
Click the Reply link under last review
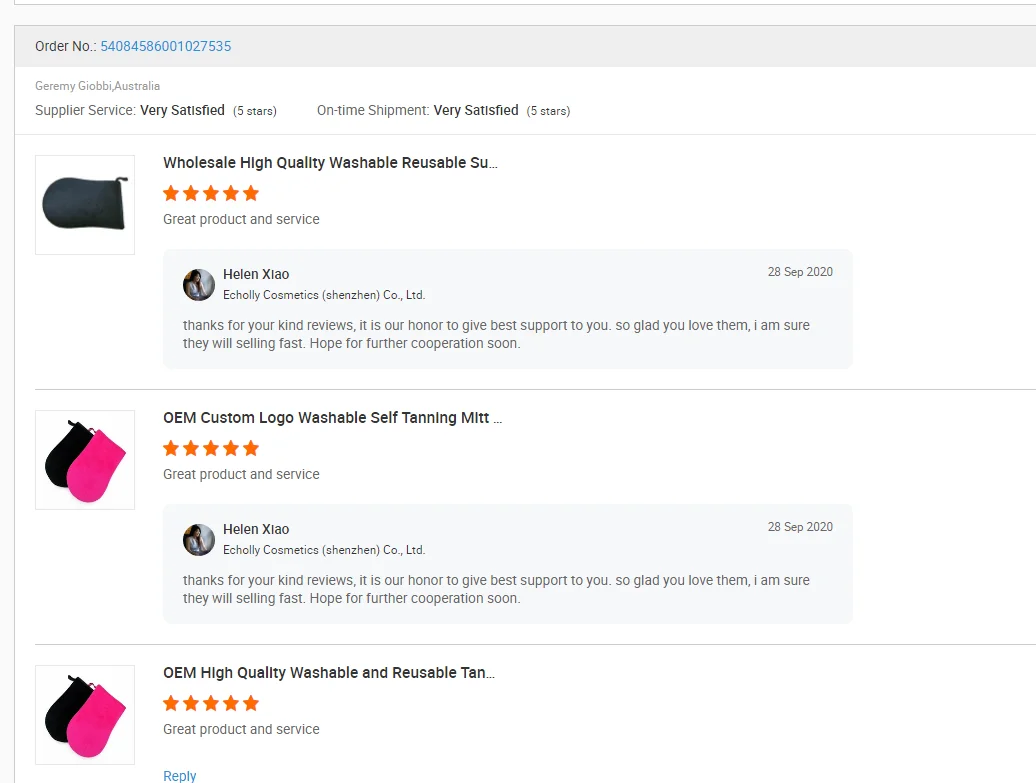tap(180, 775)
